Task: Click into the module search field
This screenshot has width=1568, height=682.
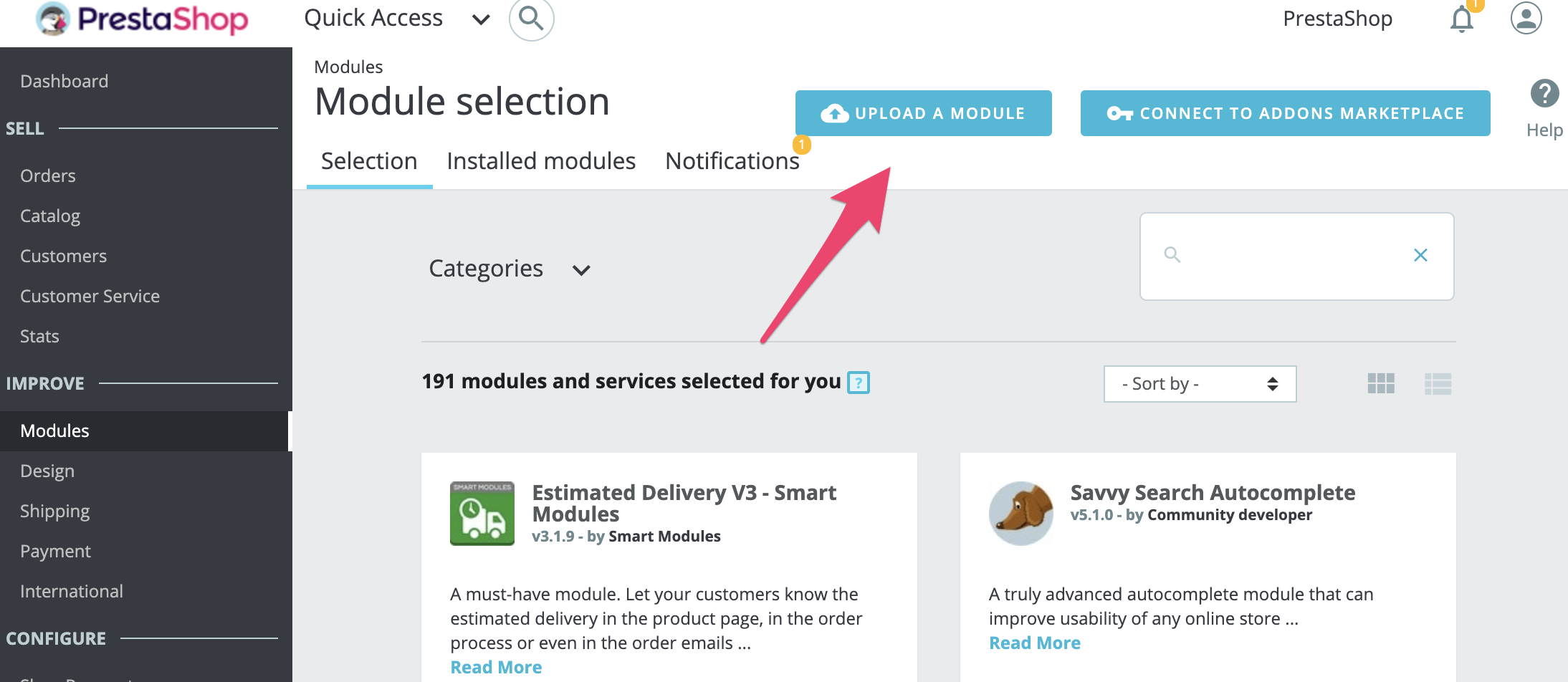Action: coord(1290,256)
